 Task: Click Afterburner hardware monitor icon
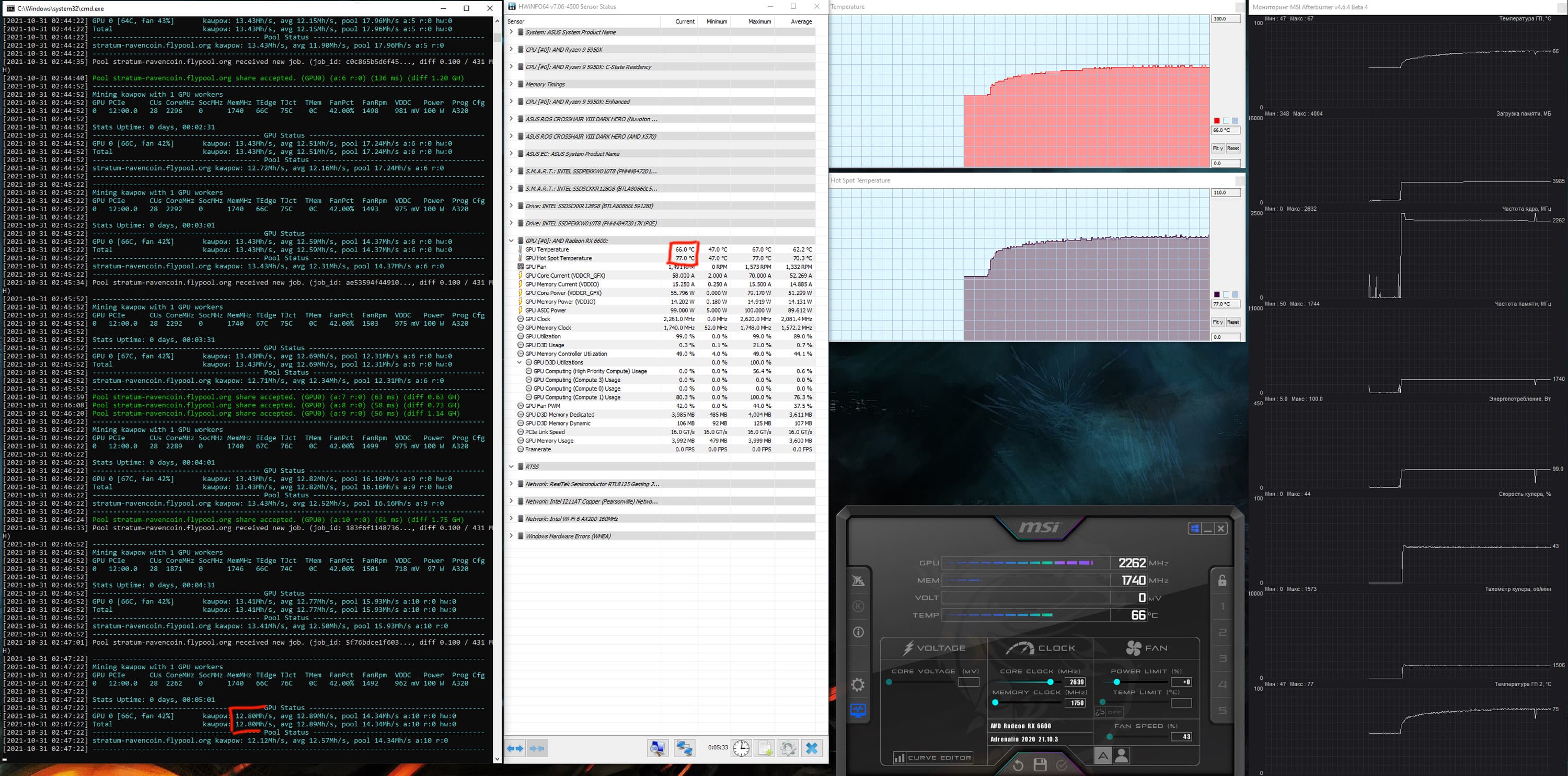pyautogui.click(x=858, y=710)
